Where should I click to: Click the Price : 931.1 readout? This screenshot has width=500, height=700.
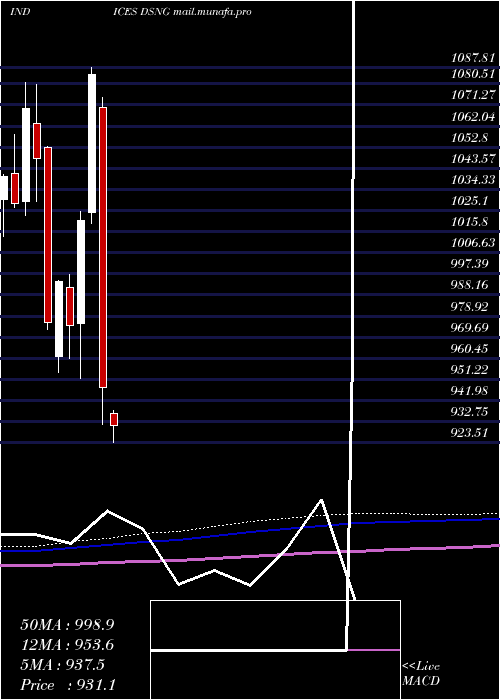coord(68,685)
